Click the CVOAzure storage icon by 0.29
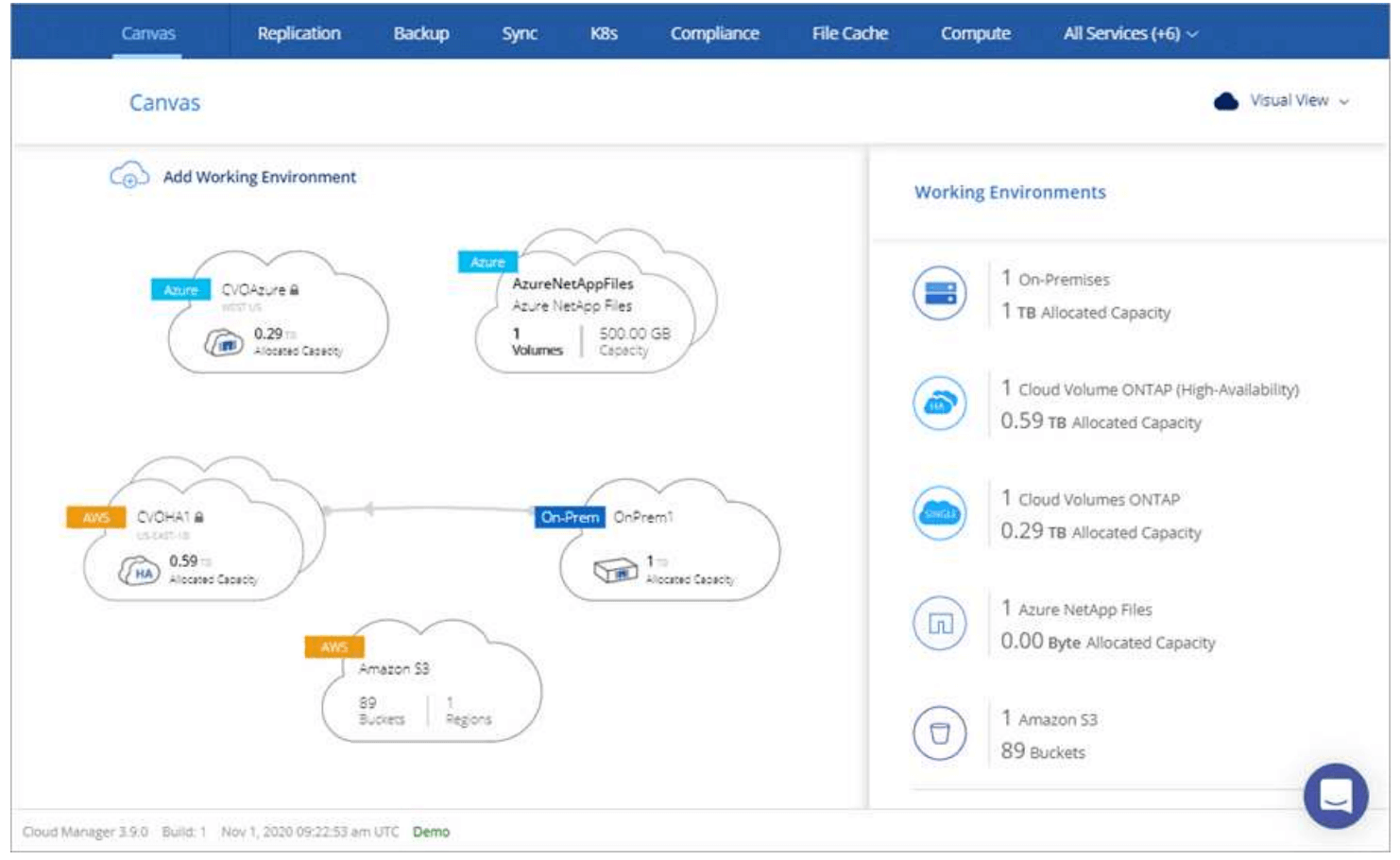This screenshot has height=860, width=1400. (224, 342)
